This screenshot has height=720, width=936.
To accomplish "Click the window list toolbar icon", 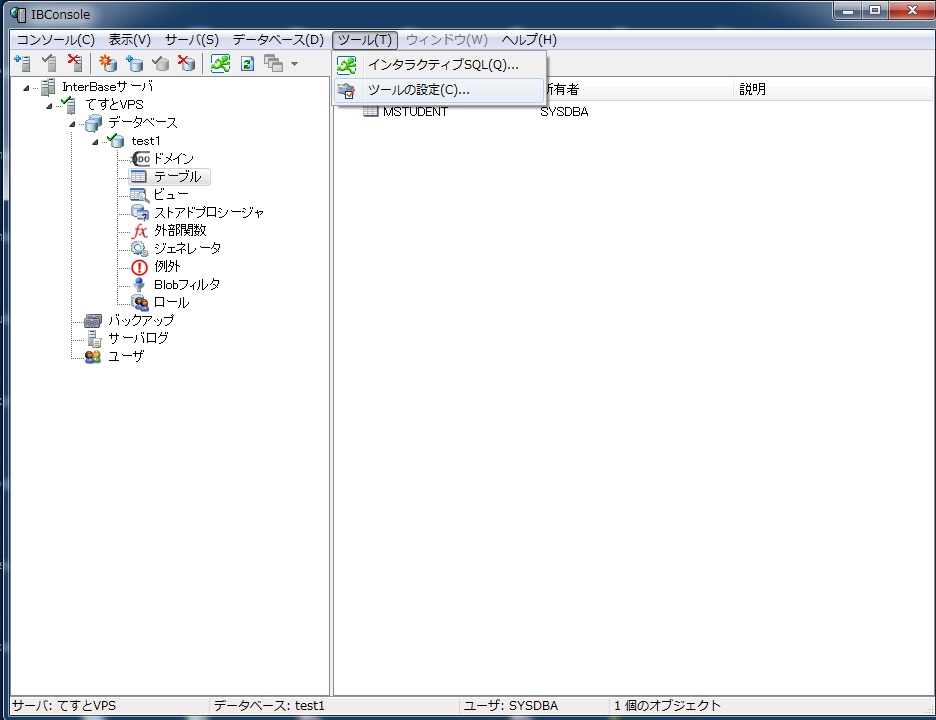I will tap(273, 63).
